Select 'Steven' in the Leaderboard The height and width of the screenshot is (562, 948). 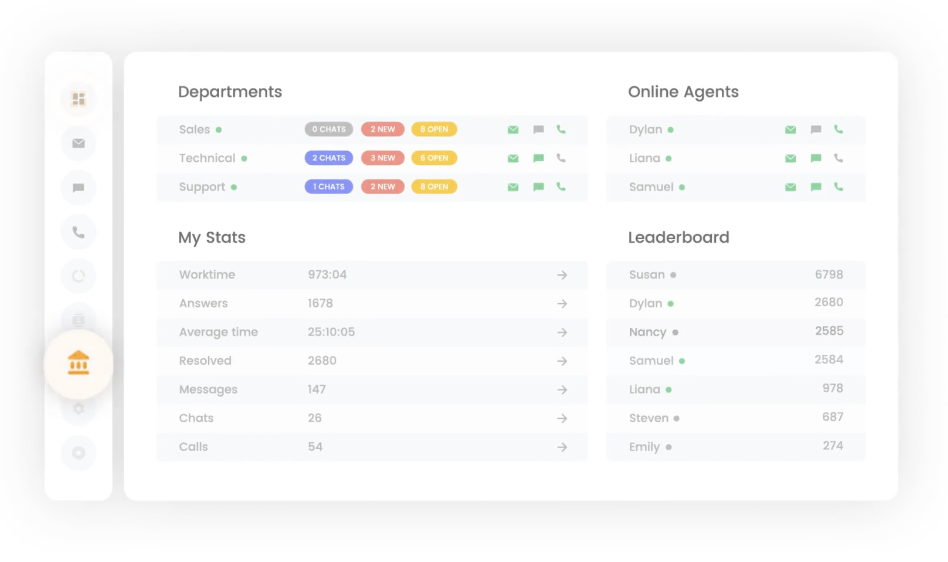point(649,418)
